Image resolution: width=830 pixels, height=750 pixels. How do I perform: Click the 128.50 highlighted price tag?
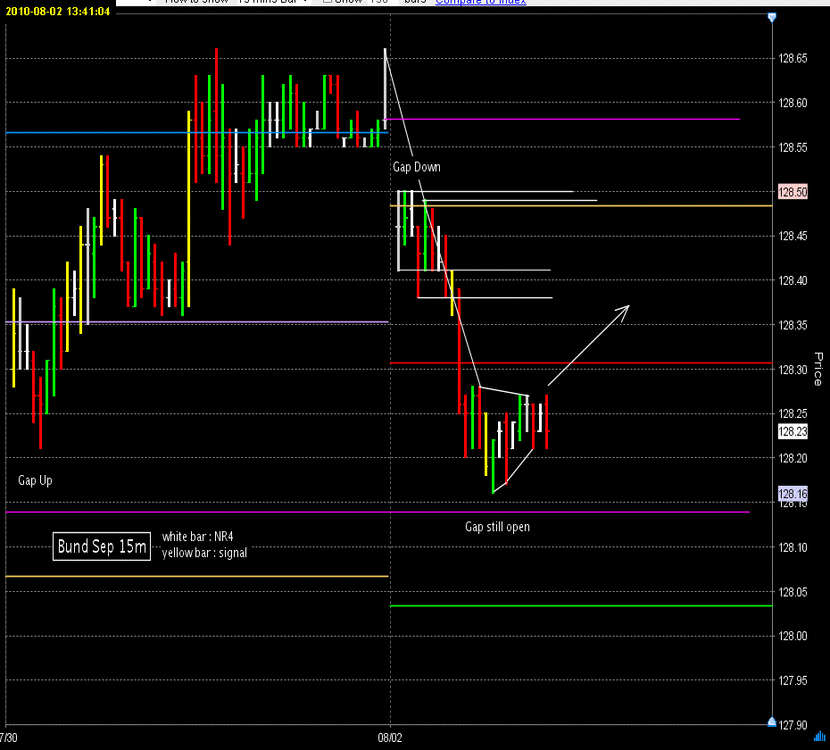tap(793, 192)
